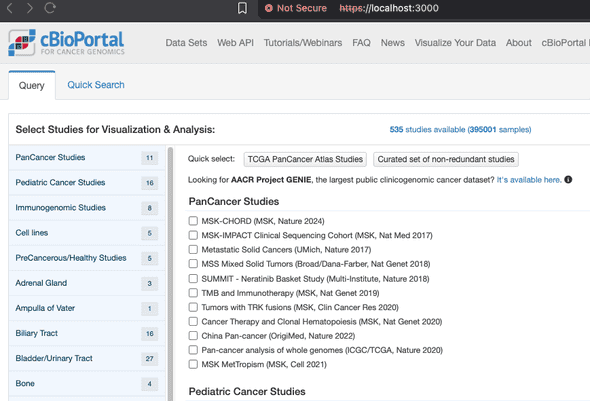Switch to the Quick Search tab
The height and width of the screenshot is (401, 590).
96,85
